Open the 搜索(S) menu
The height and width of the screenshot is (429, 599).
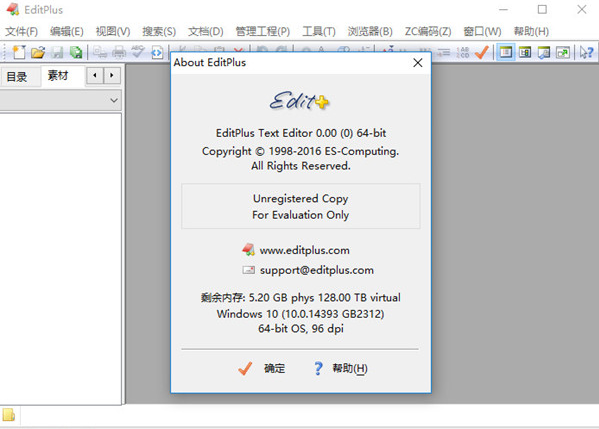pos(159,31)
